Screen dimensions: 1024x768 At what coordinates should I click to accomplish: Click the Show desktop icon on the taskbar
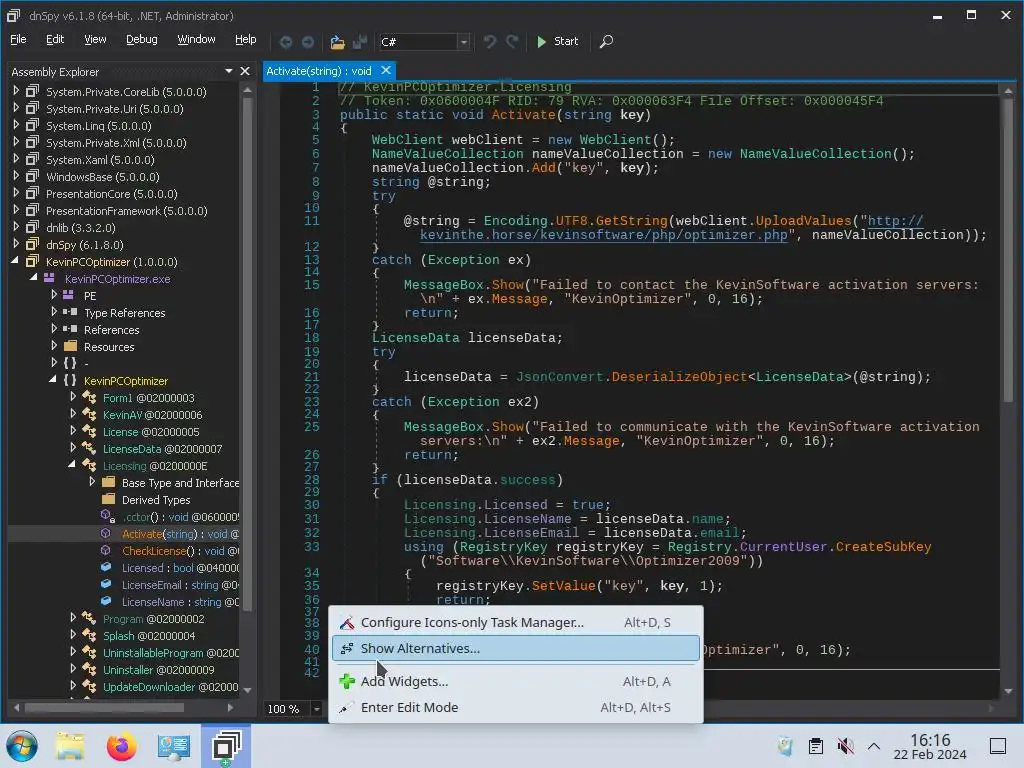pos(998,746)
